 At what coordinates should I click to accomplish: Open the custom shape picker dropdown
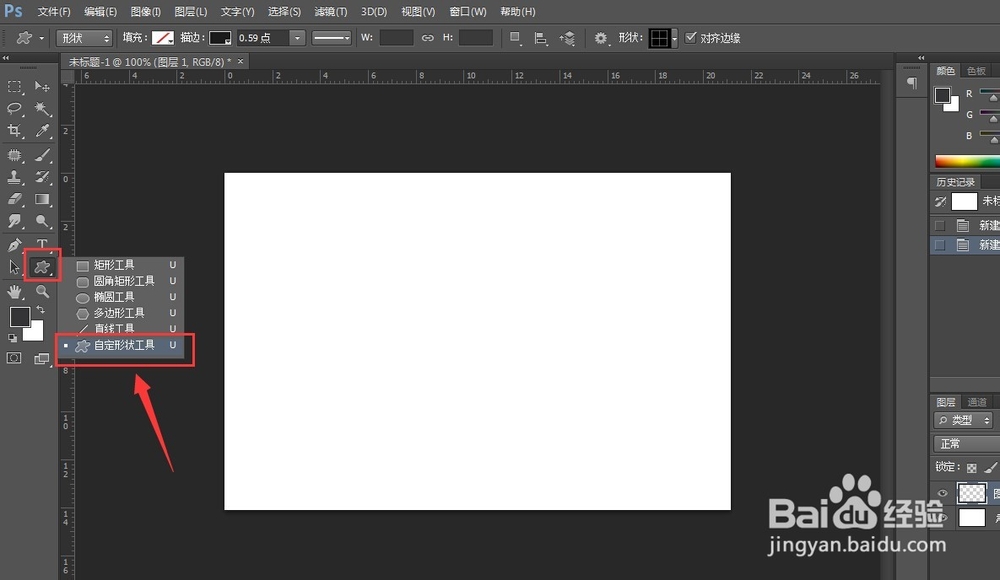[x=674, y=38]
